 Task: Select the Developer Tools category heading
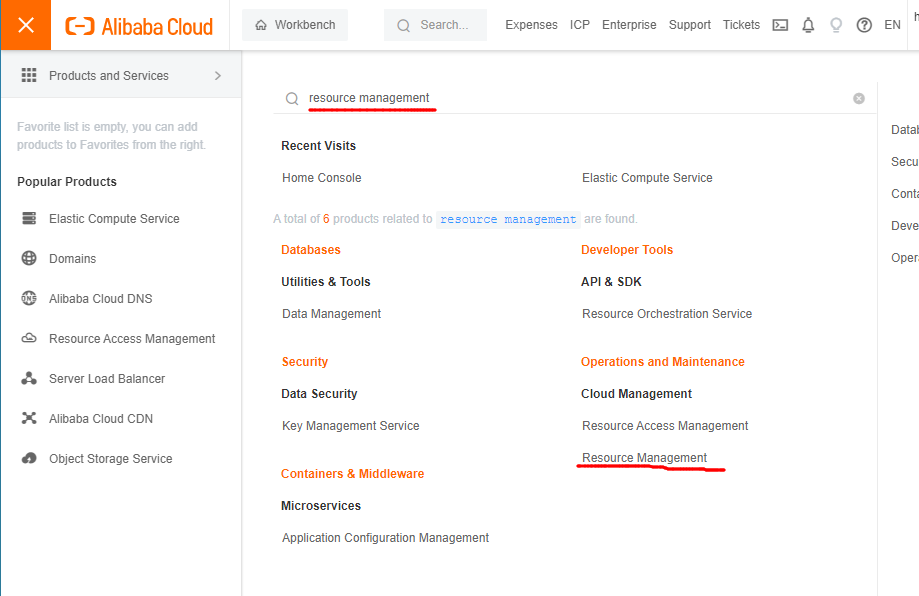pos(627,250)
